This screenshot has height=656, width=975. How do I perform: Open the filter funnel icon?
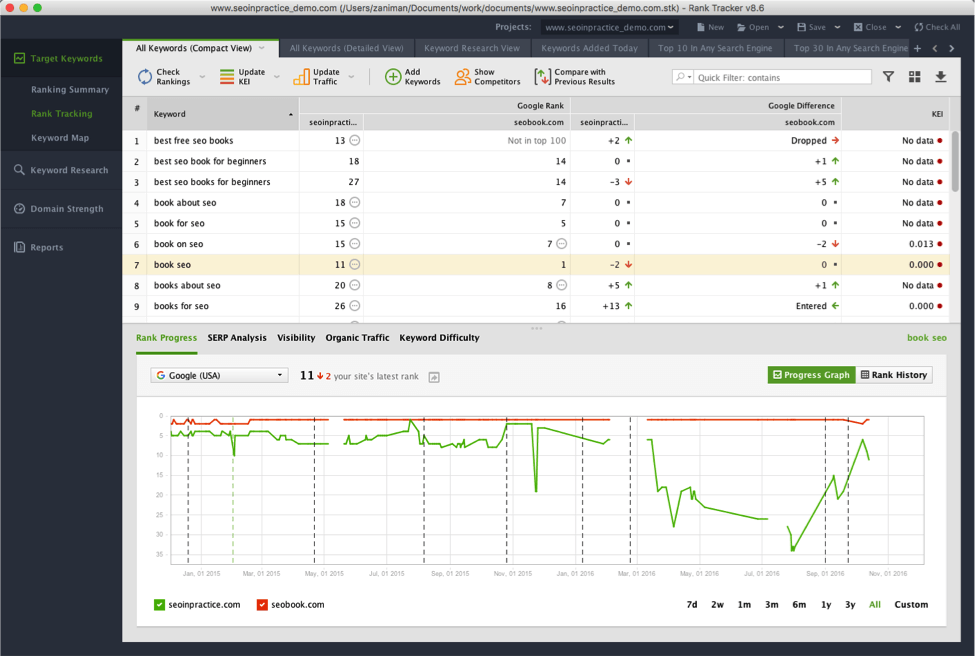coord(888,77)
